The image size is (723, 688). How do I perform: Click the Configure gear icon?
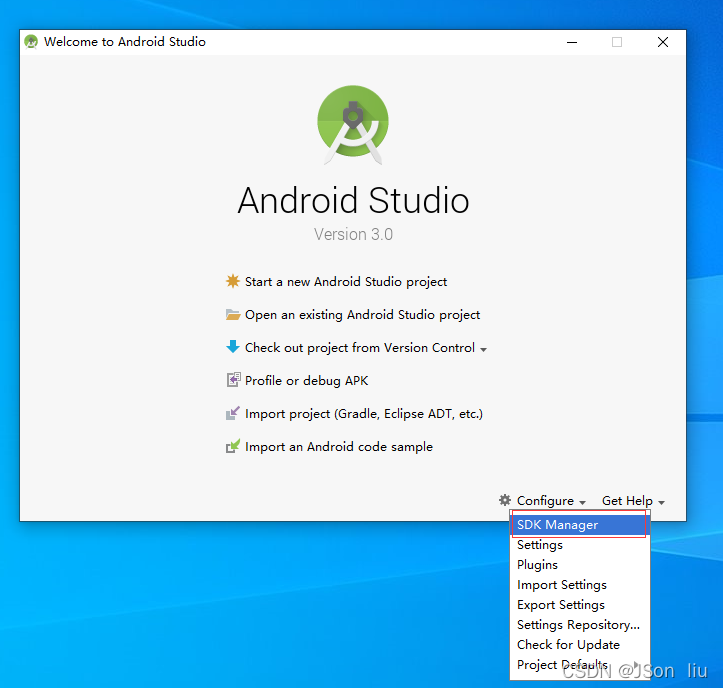tap(505, 500)
